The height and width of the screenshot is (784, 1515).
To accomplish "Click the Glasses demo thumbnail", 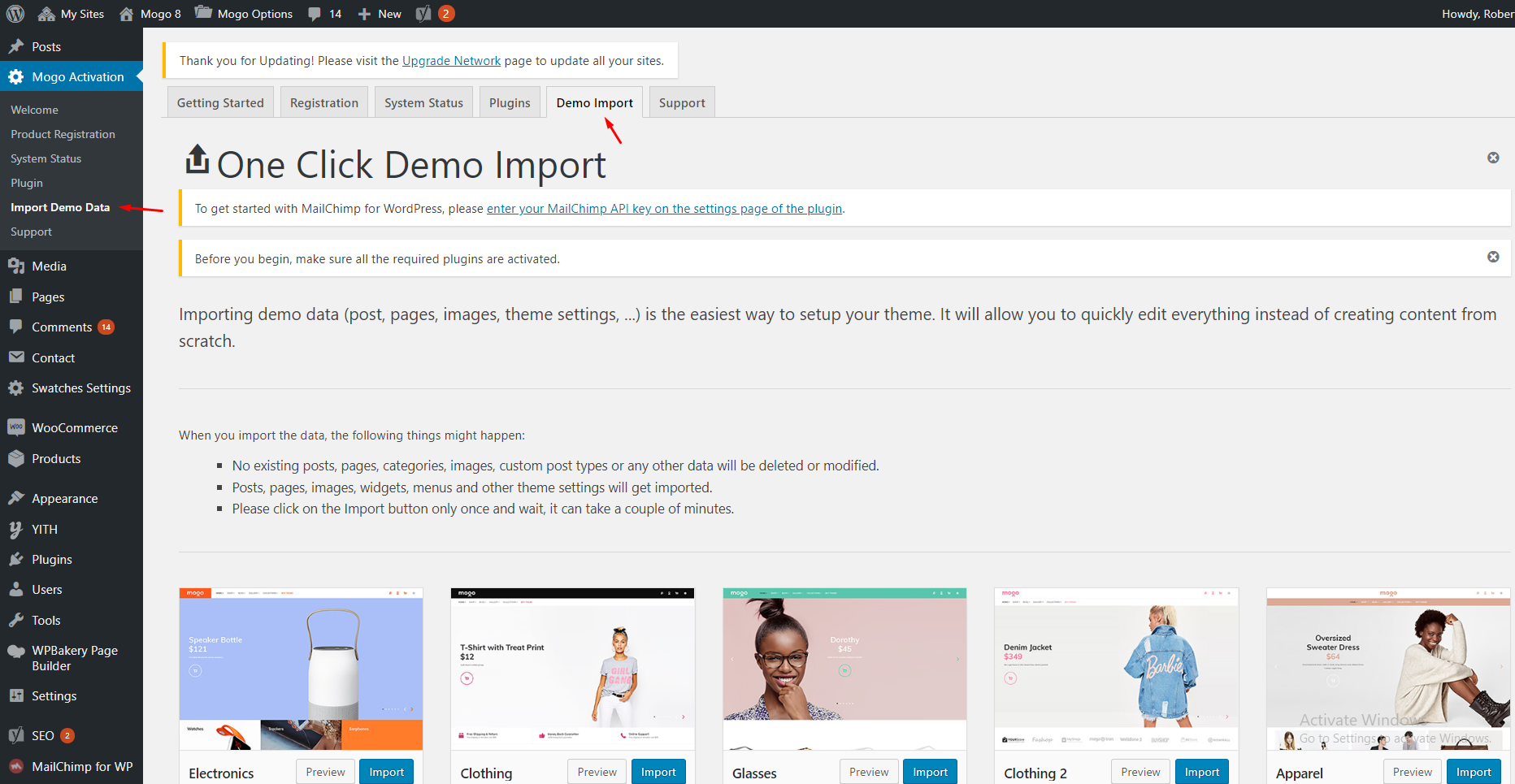I will [x=844, y=669].
